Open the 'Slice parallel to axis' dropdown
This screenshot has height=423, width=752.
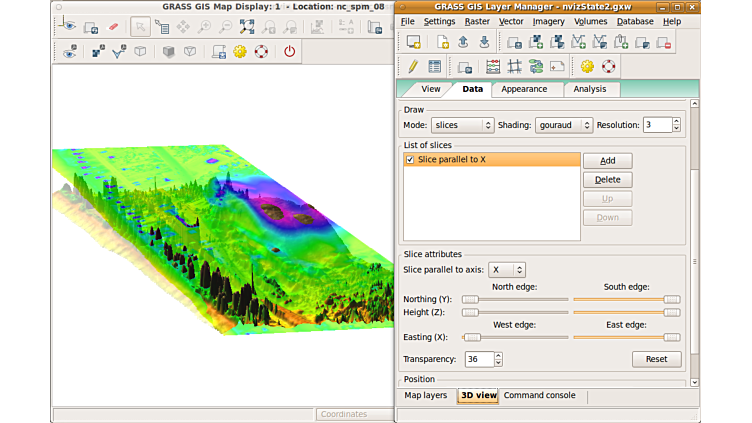pos(507,269)
